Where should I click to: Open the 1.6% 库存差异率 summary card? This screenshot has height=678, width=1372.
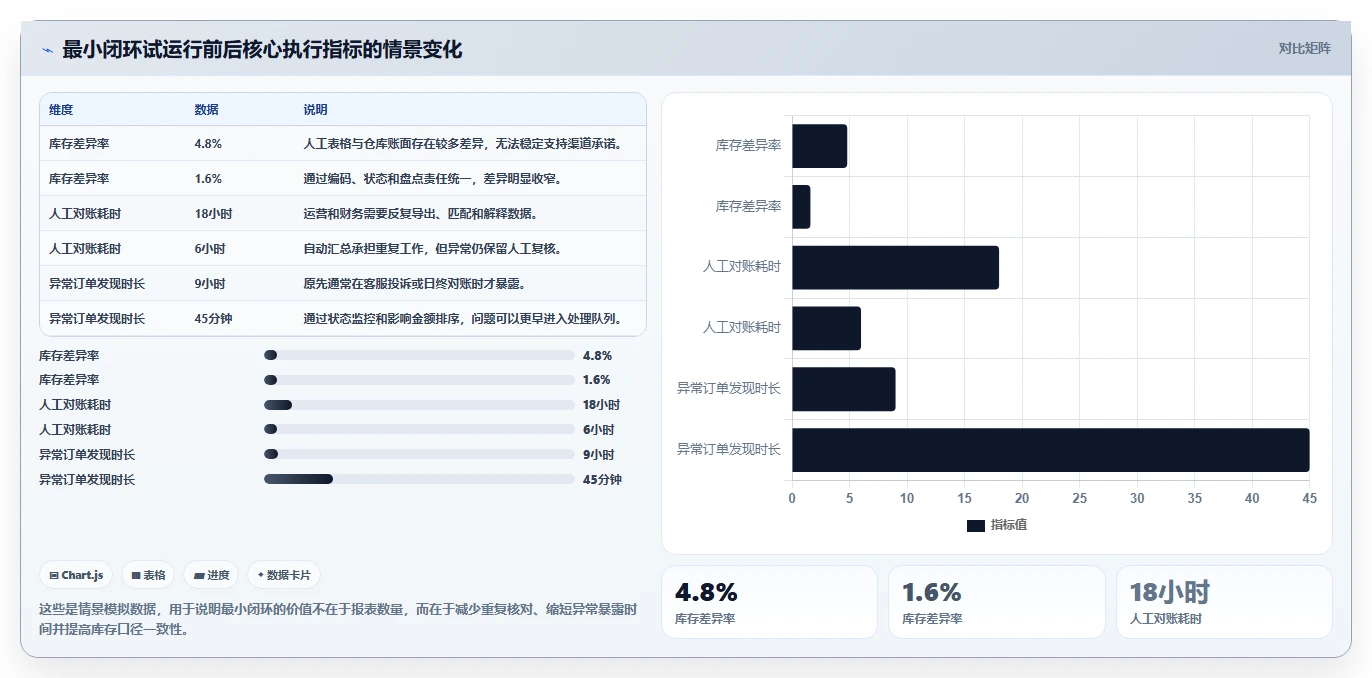tap(996, 602)
